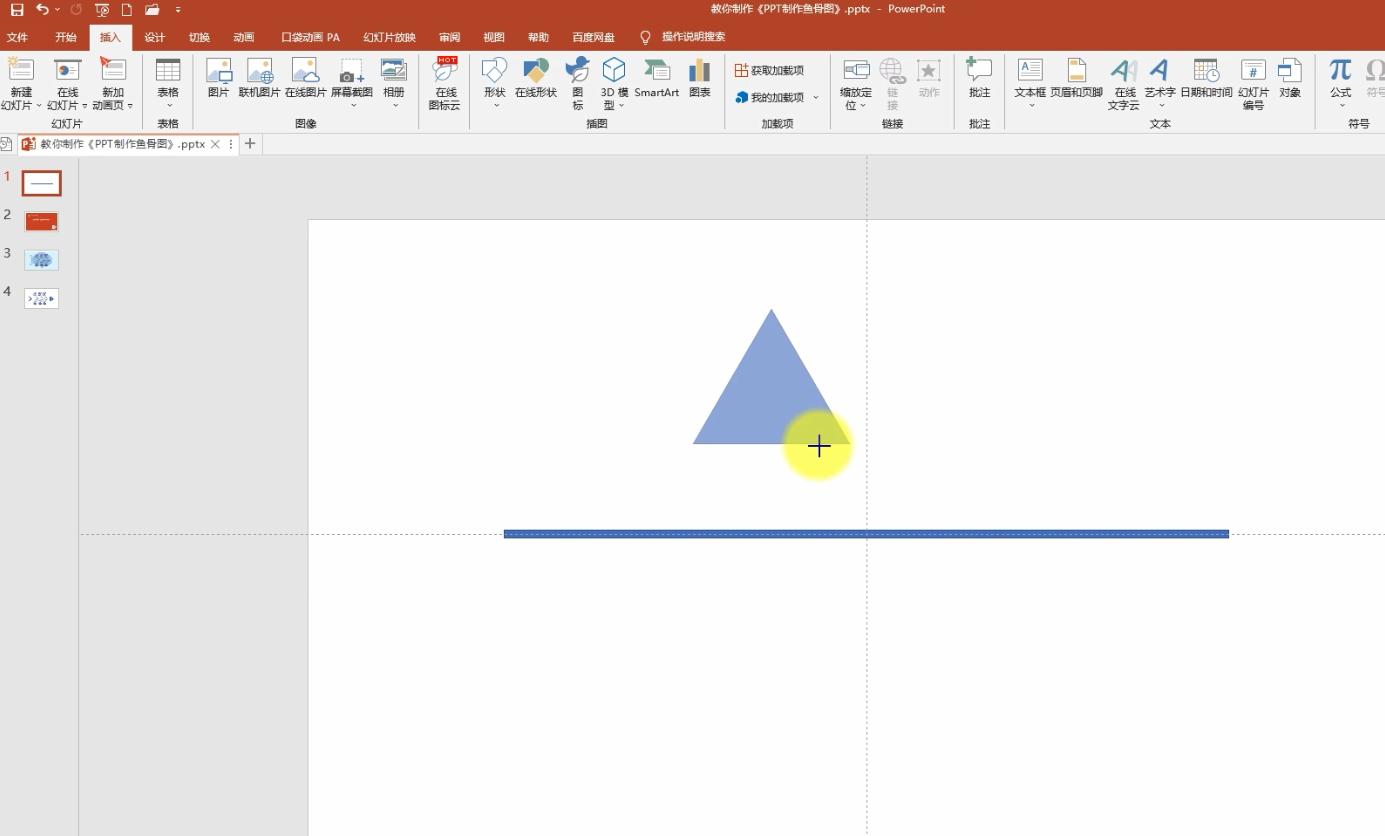This screenshot has height=836, width=1385.
Task: Open the 口袋动画 PA tab
Action: [x=310, y=38]
